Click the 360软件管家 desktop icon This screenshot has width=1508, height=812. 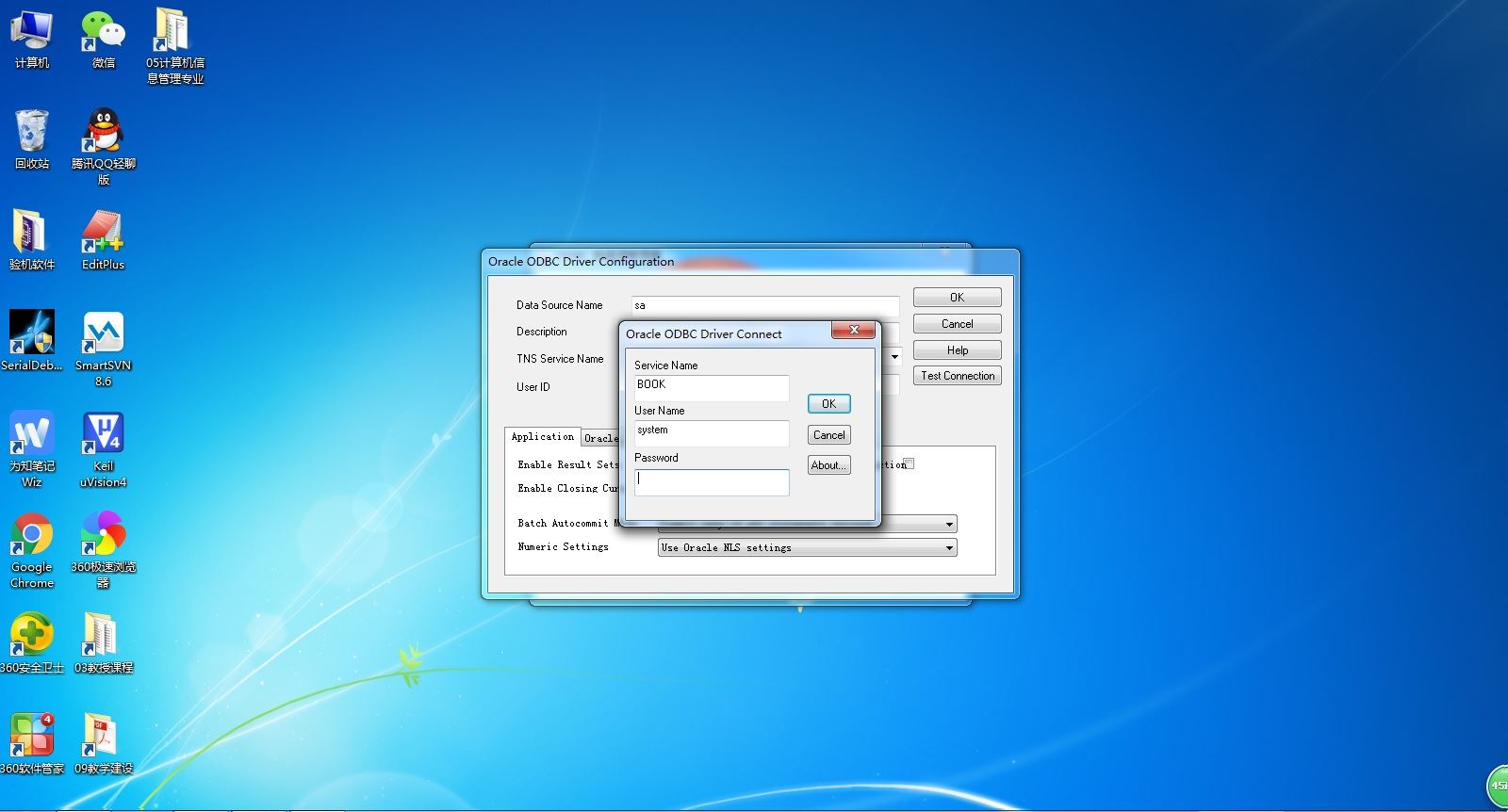(x=32, y=743)
